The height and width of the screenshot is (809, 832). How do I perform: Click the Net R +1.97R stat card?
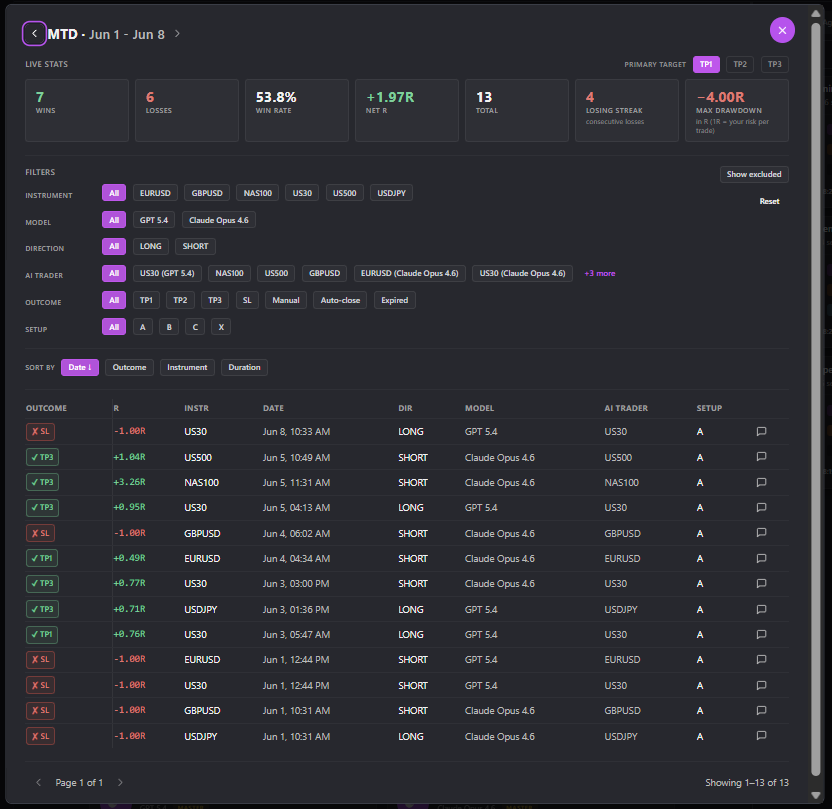coord(407,110)
